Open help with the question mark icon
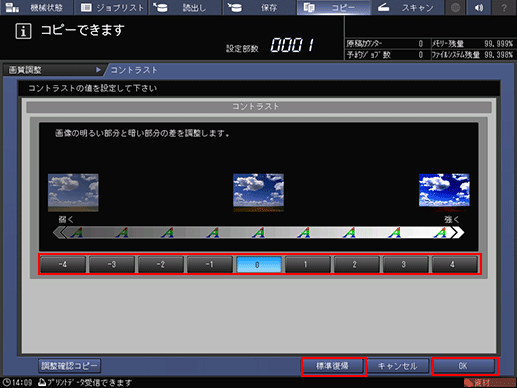 coord(504,7)
